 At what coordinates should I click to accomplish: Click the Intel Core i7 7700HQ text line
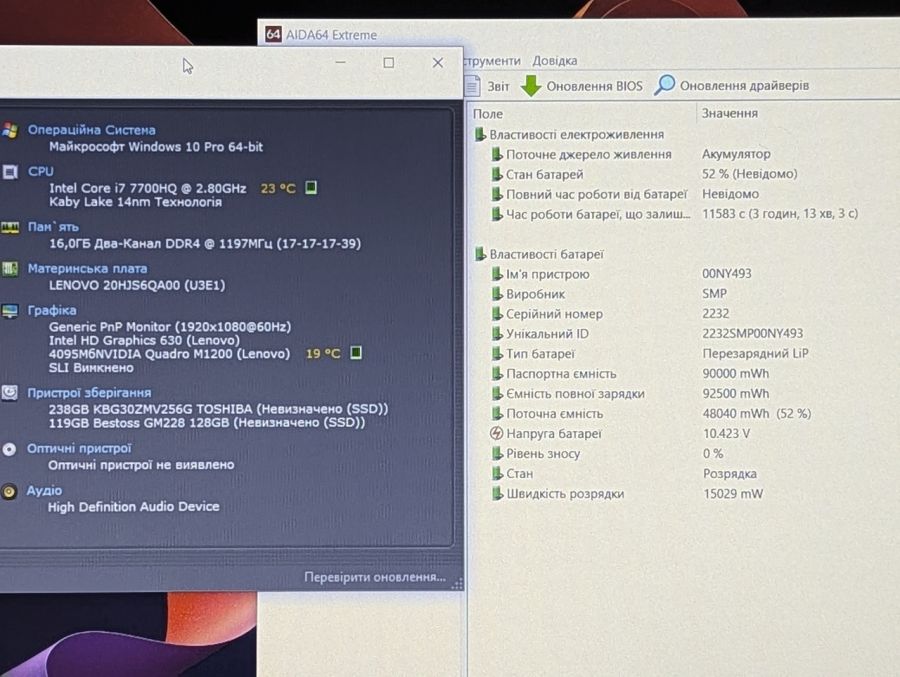click(148, 188)
